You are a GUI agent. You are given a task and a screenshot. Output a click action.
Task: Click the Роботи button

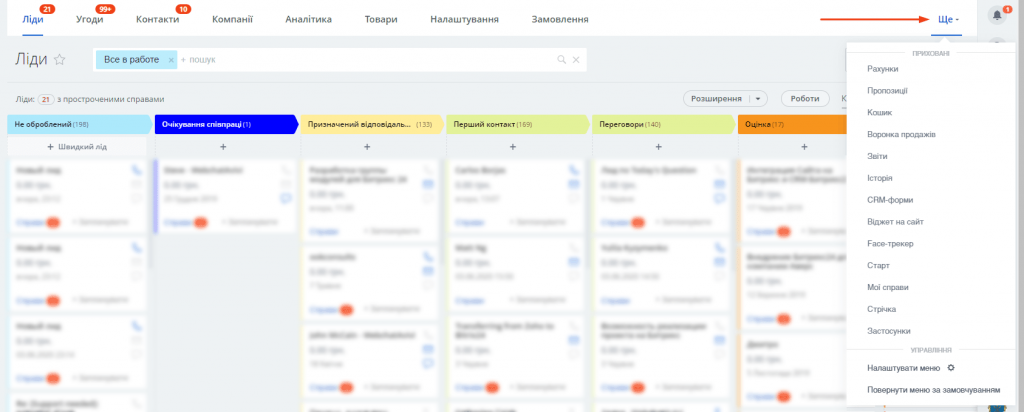point(805,99)
